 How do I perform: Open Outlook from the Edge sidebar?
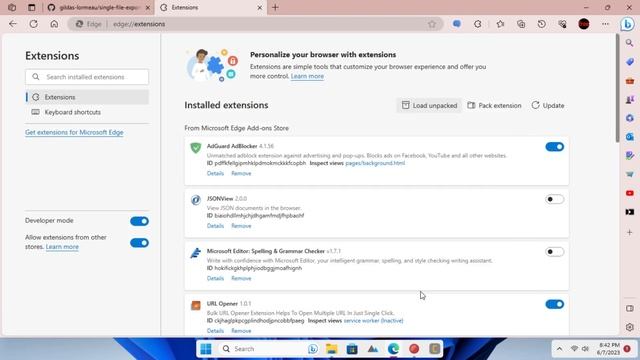pyautogui.click(x=630, y=137)
